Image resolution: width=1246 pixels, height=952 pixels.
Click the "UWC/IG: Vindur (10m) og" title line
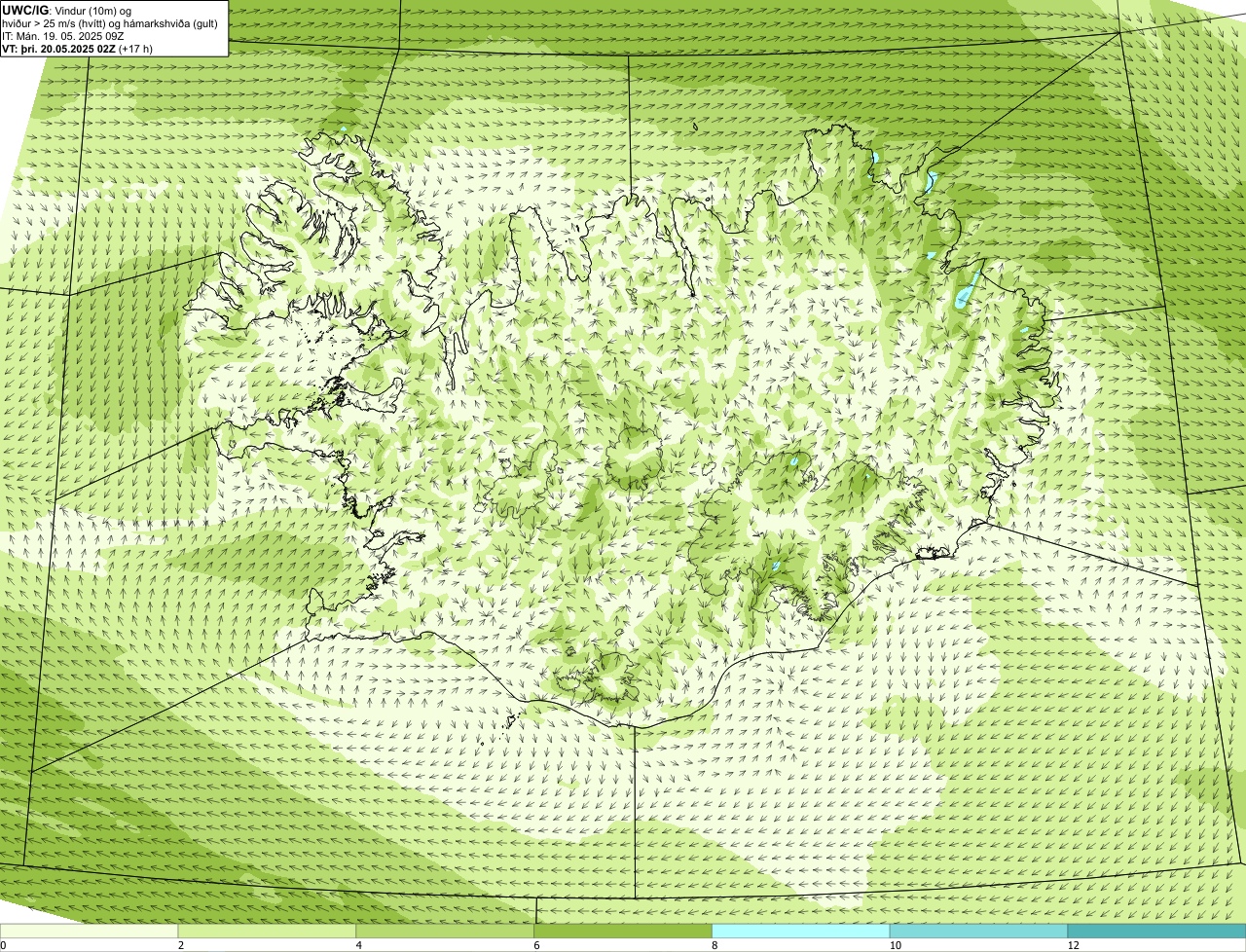(x=66, y=10)
